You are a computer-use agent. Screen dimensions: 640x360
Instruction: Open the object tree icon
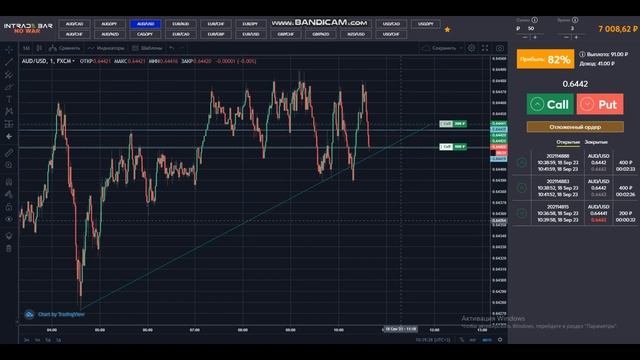point(9,236)
